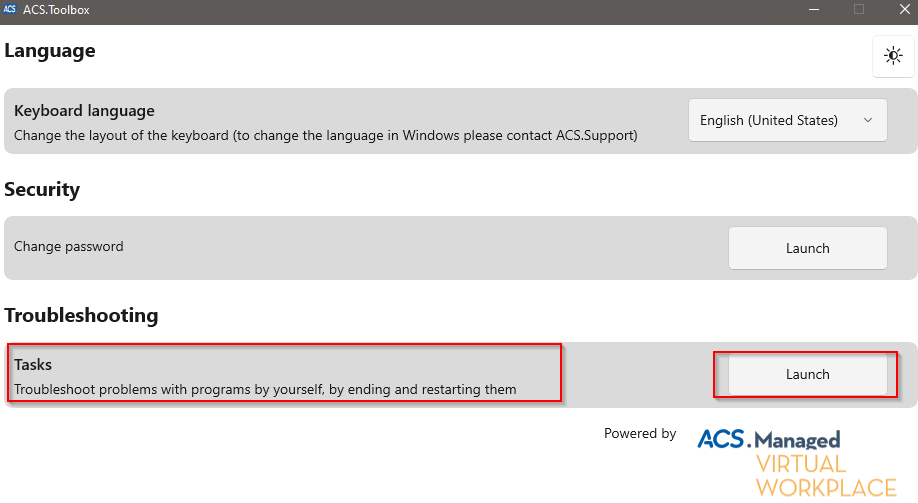
Task: Click the Keyboard language setting label
Action: [84, 110]
